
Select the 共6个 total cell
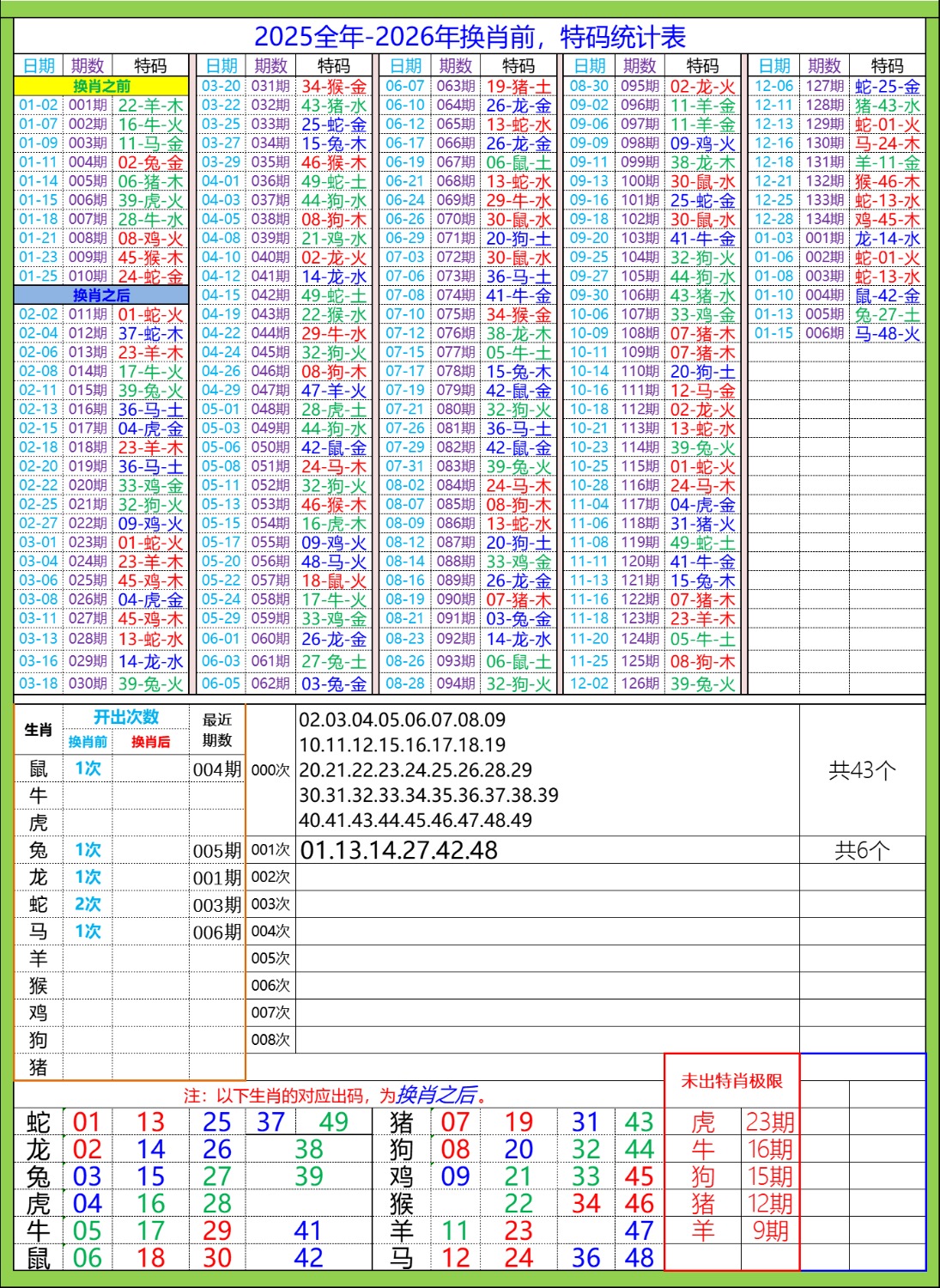pos(862,850)
